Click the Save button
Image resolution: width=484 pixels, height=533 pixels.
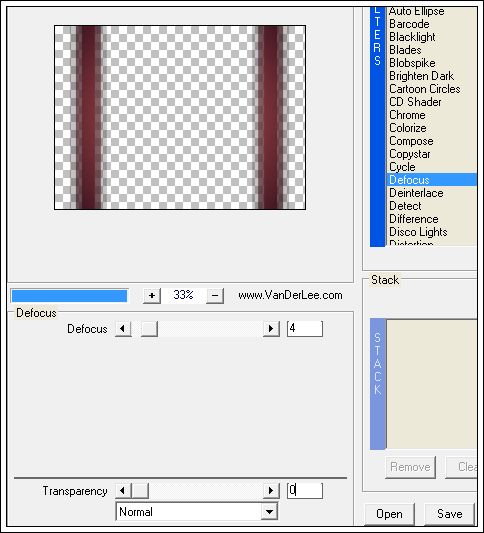click(x=449, y=514)
